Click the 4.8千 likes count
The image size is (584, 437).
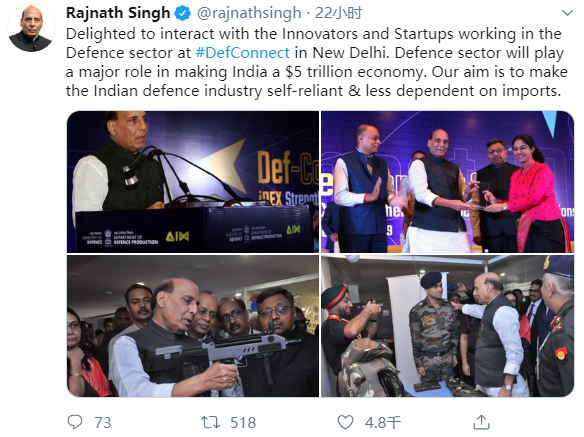pyautogui.click(x=383, y=423)
